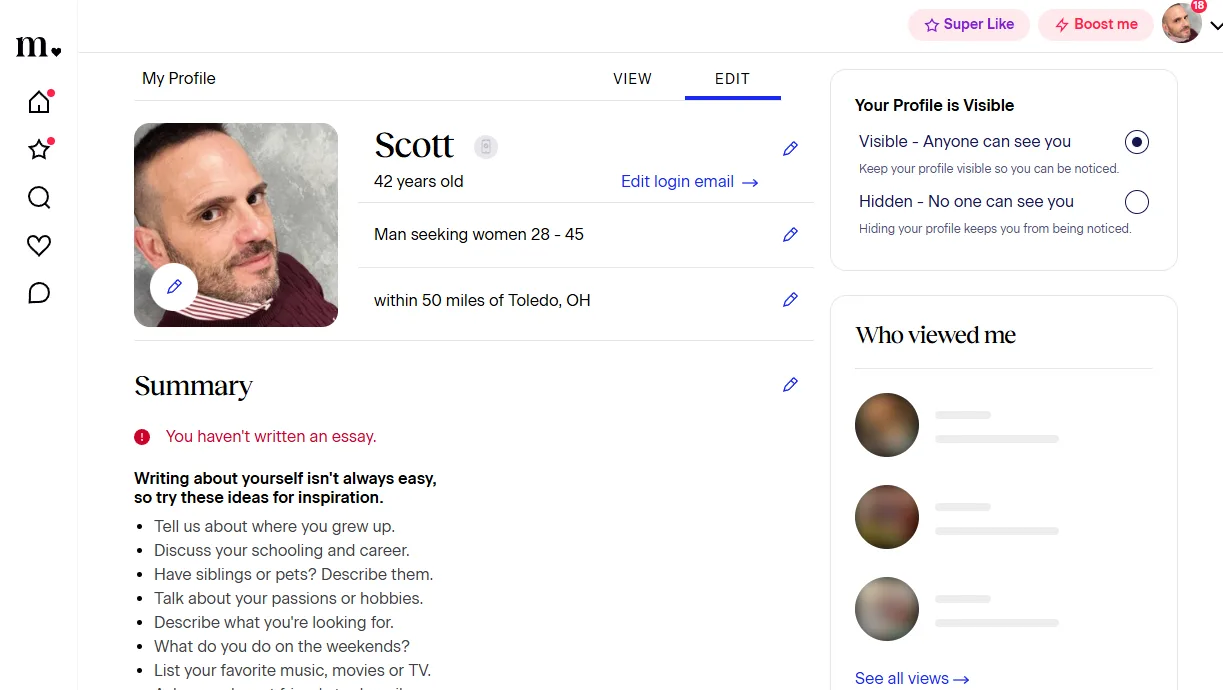
Task: Click the Boost me button
Action: pos(1096,25)
